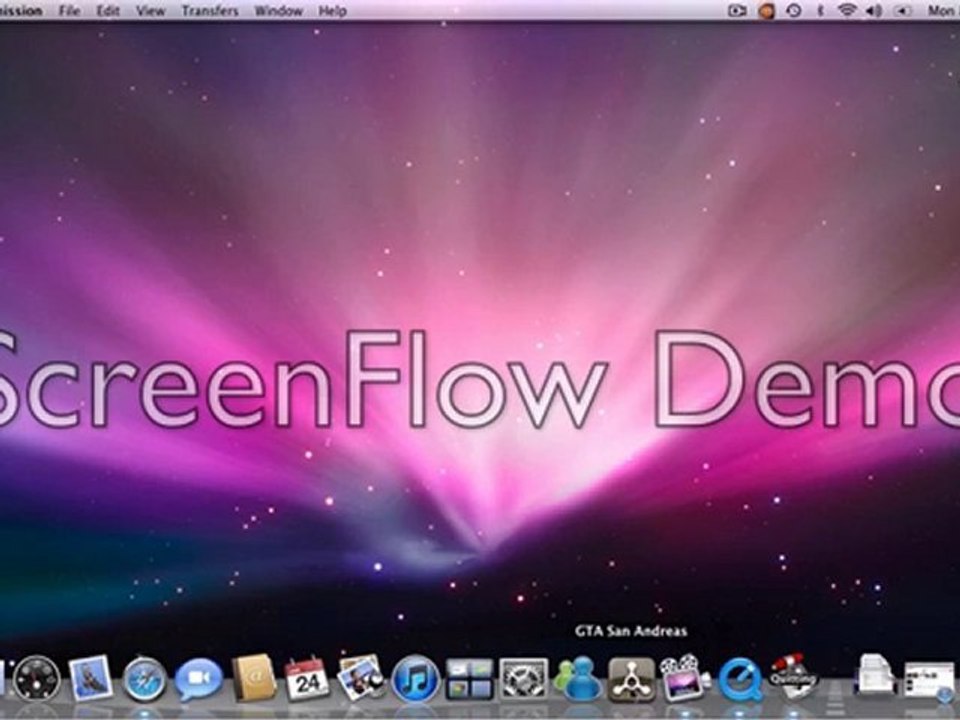Image resolution: width=960 pixels, height=720 pixels.
Task: Open the Wi-Fi status menu
Action: coord(847,10)
